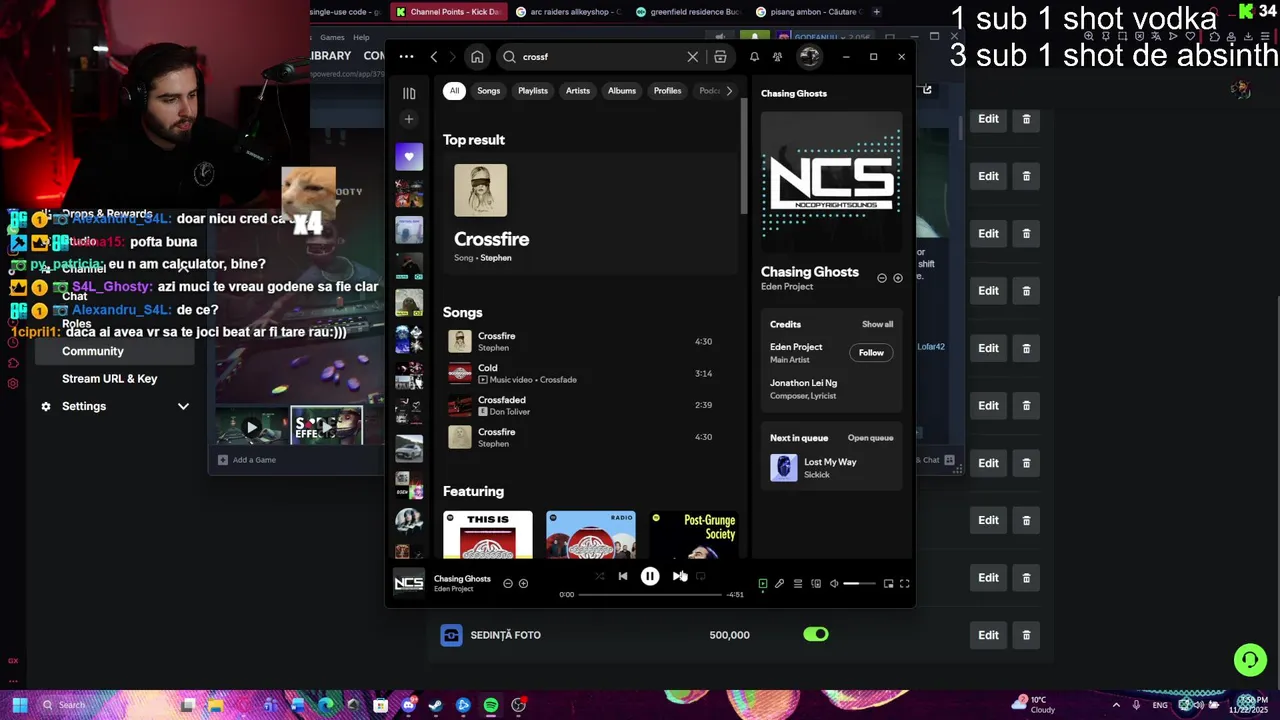
Task: Open lyrics with the microphone icon
Action: click(x=779, y=584)
